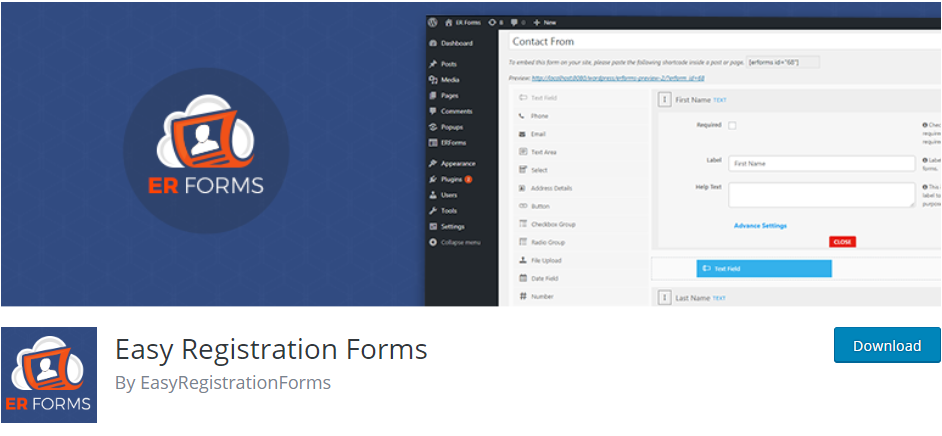Open the comments bubble in the admin bar
942x436 pixels.
(x=517, y=22)
